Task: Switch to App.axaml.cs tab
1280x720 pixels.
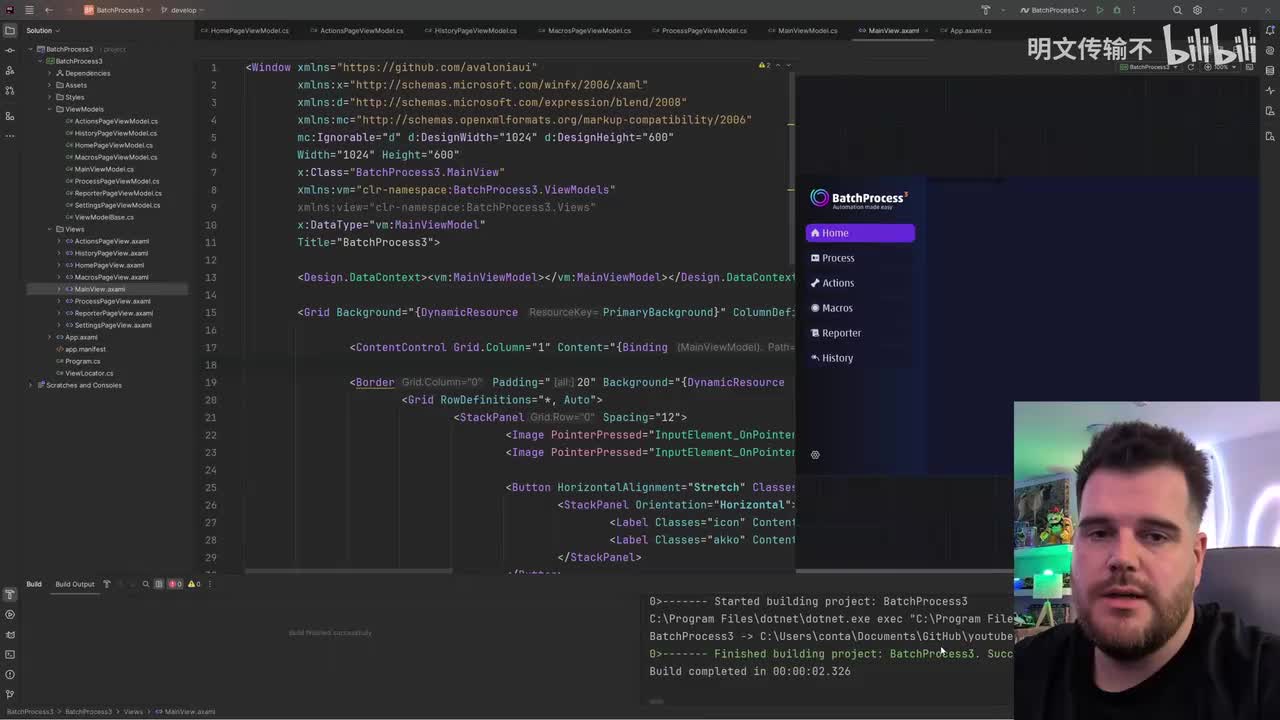Action: [966, 31]
